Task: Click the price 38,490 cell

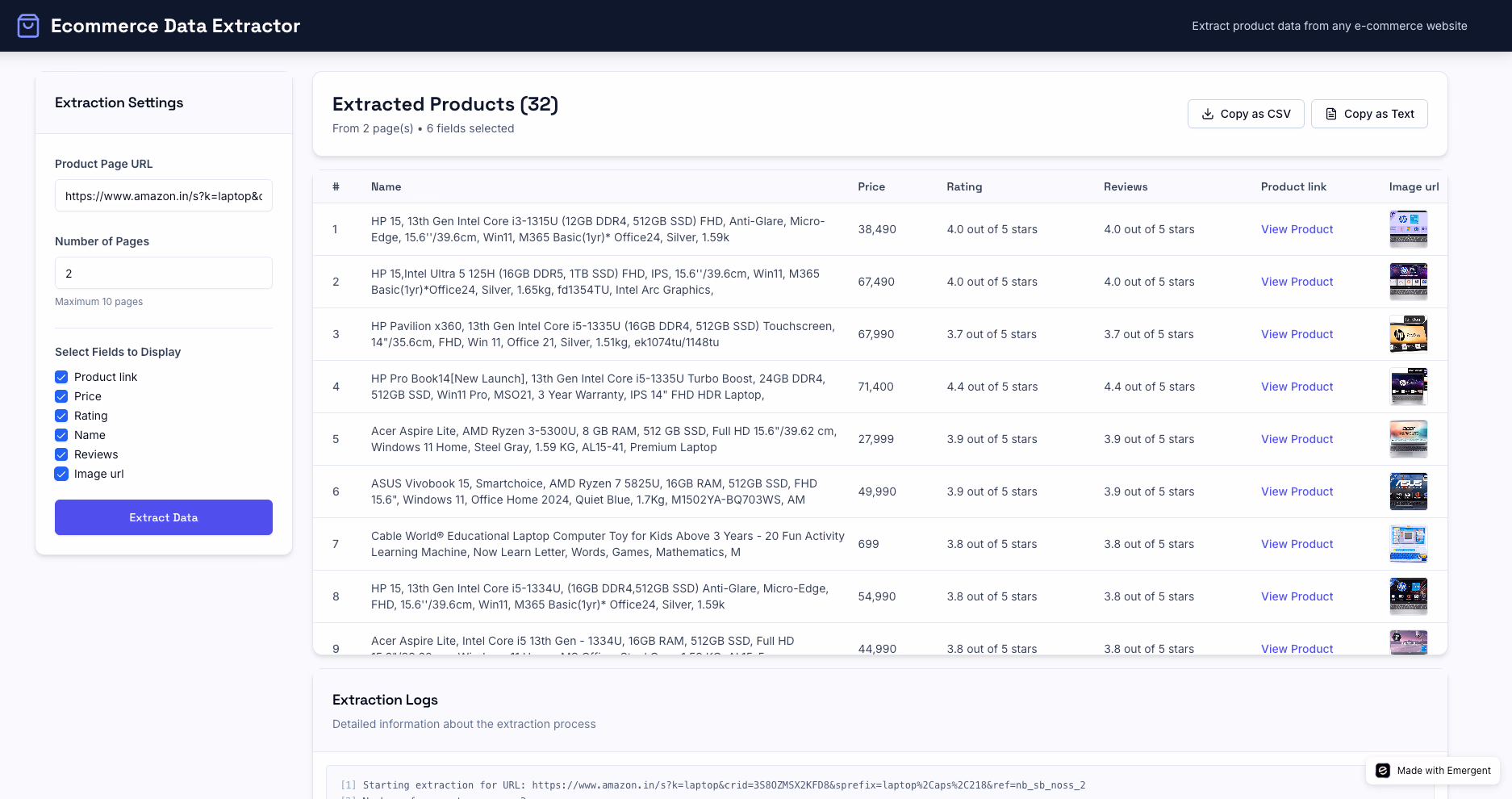Action: [x=877, y=229]
